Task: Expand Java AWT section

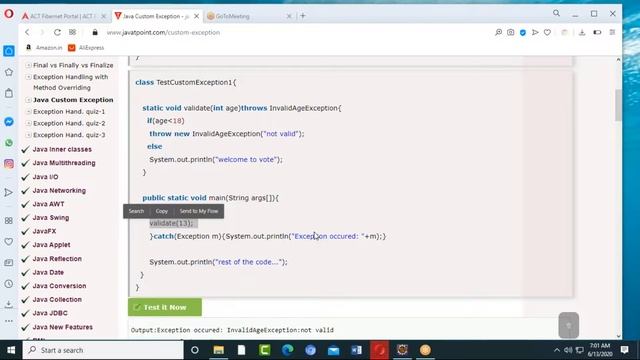Action: 48,204
